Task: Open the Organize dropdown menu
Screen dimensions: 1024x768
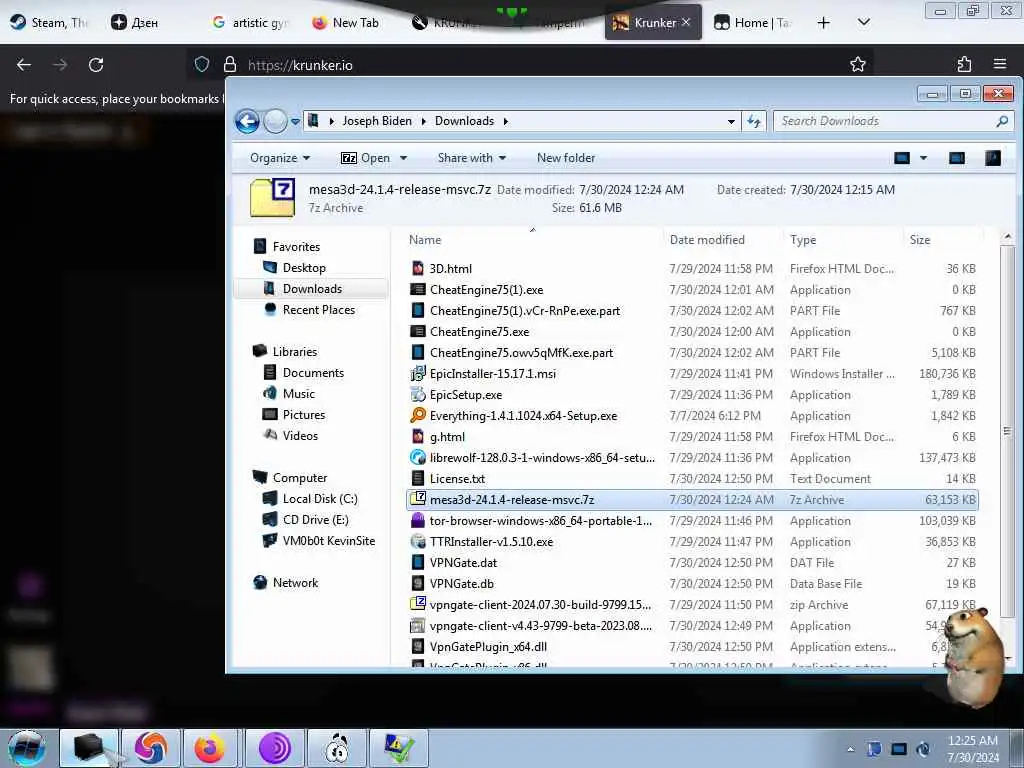Action: pyautogui.click(x=280, y=158)
